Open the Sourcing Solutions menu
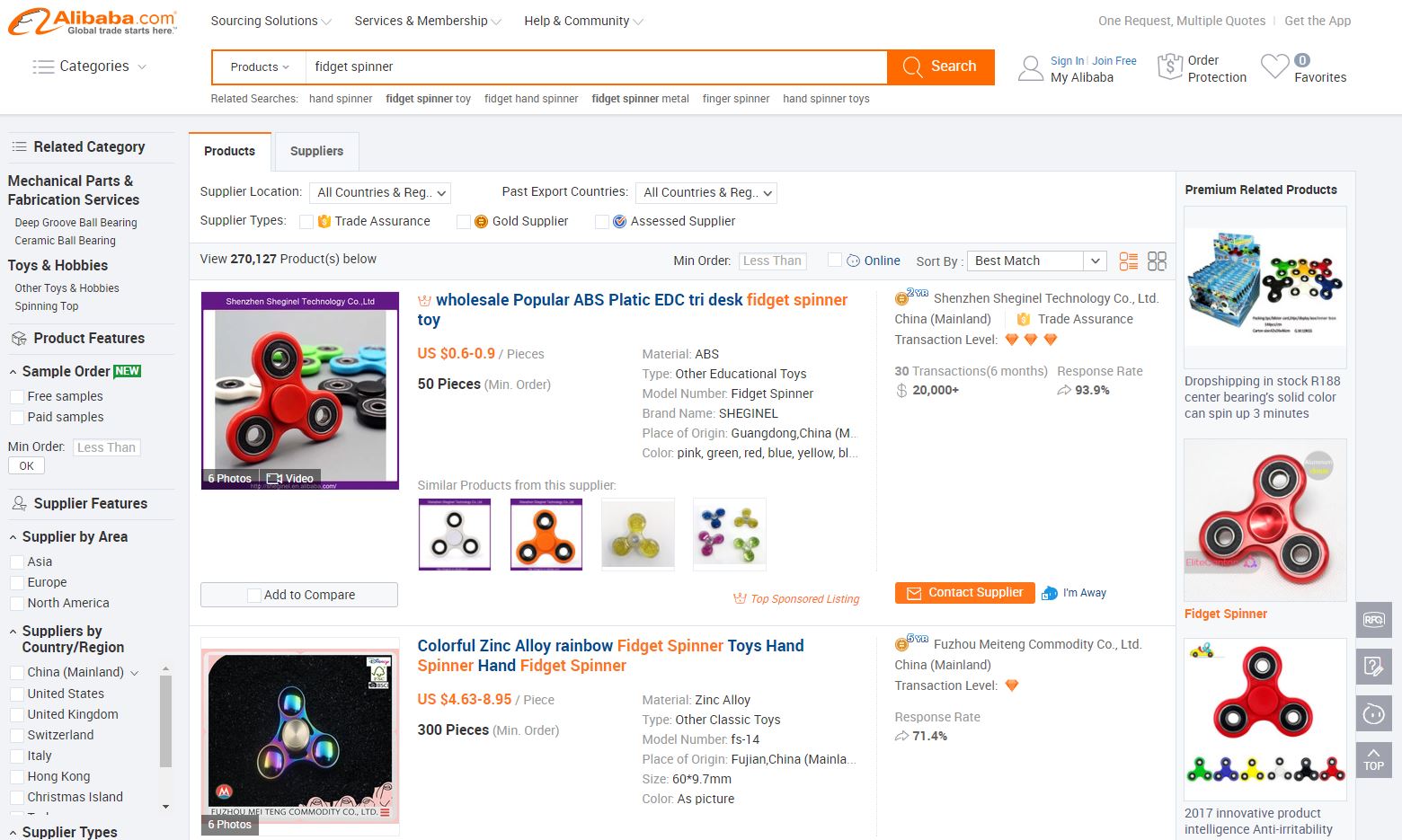The image size is (1402, 840). coord(271,21)
